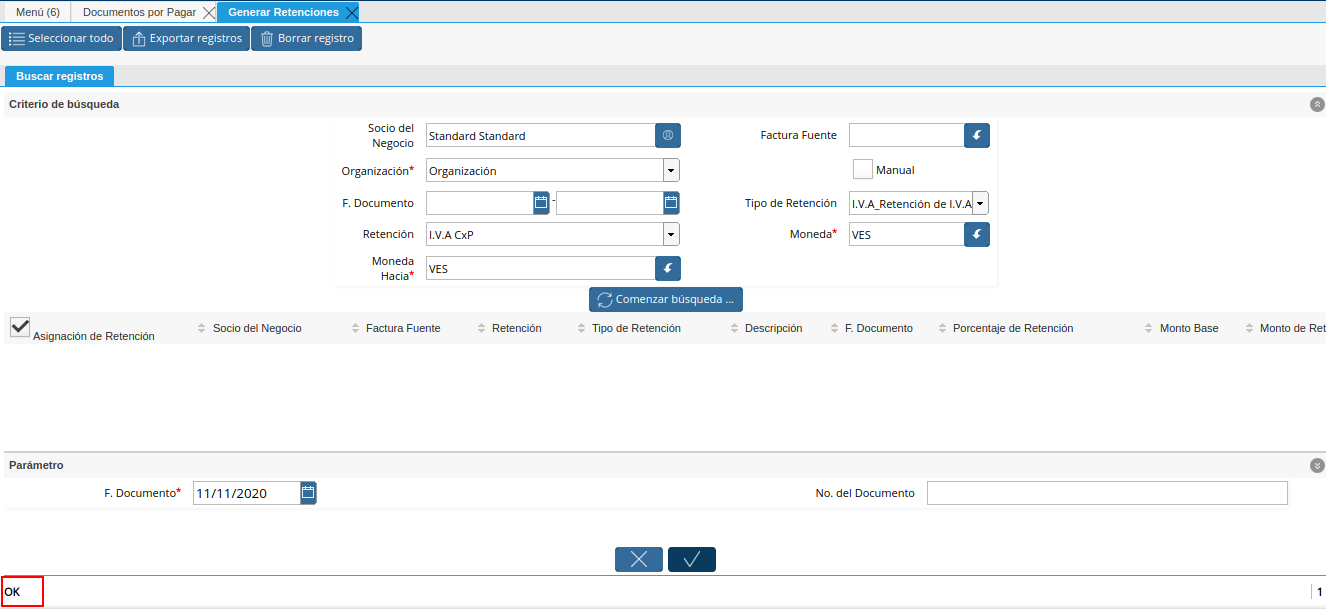Viewport: 1326px width, 609px height.
Task: Click Asignación de Retención column header
Action: [94, 336]
